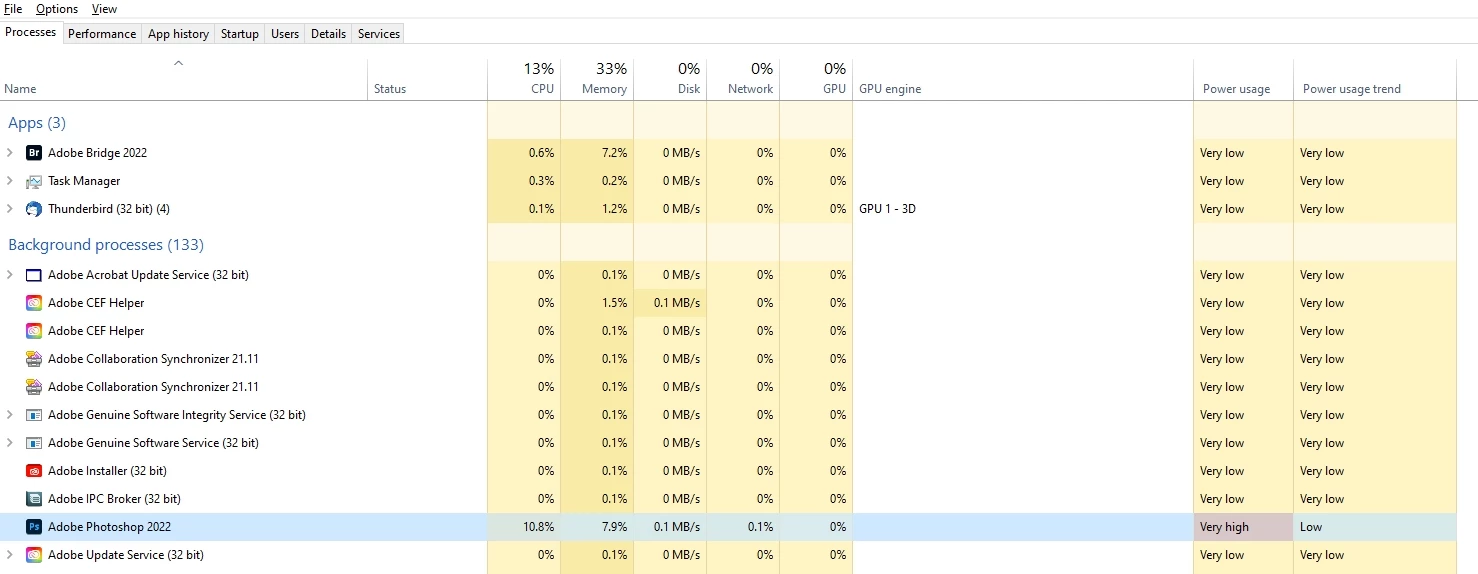This screenshot has width=1478, height=574.
Task: Sort by the Power usage column
Action: tap(1243, 80)
